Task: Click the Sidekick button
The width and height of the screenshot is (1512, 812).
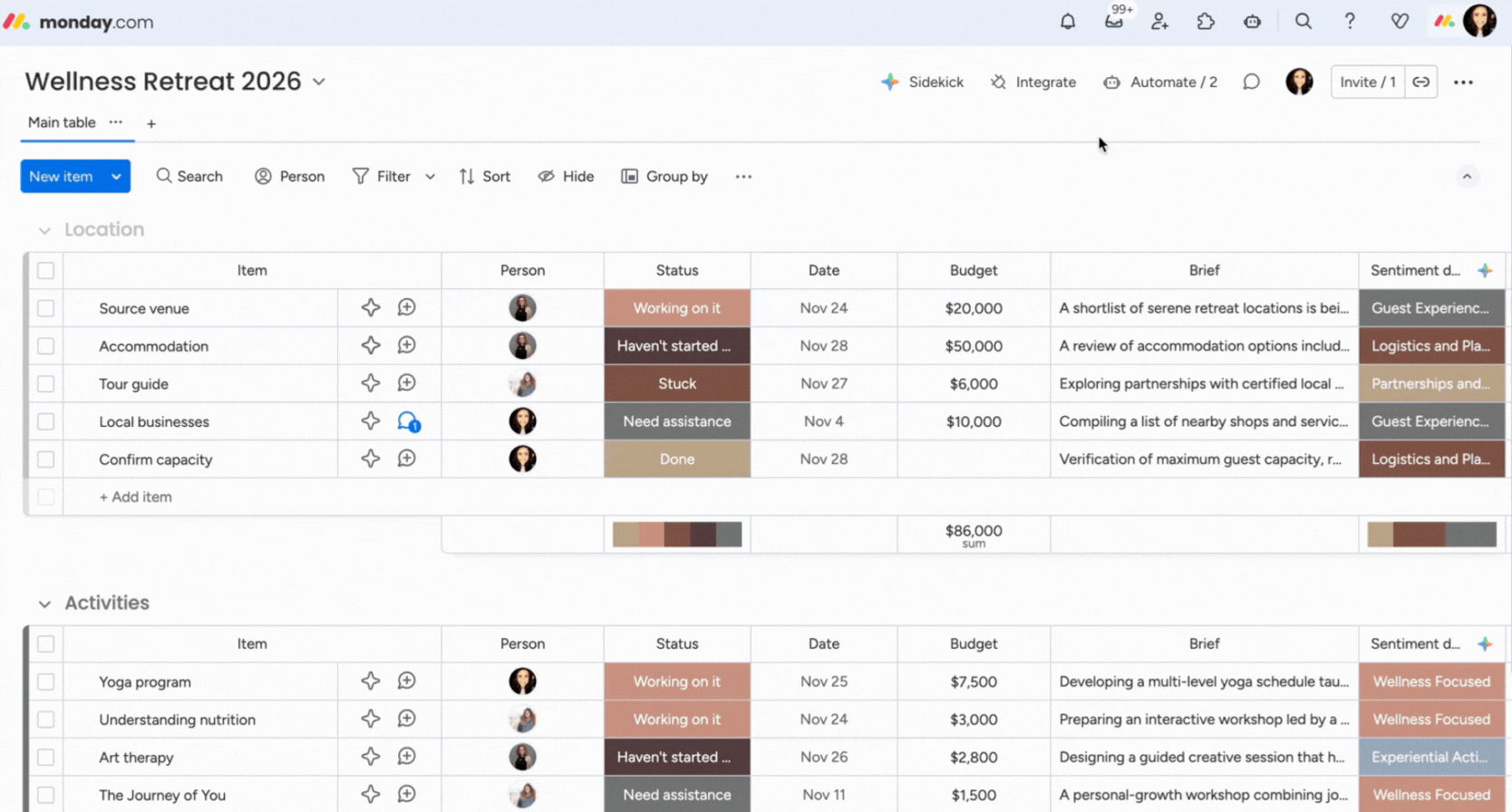Action: [922, 82]
